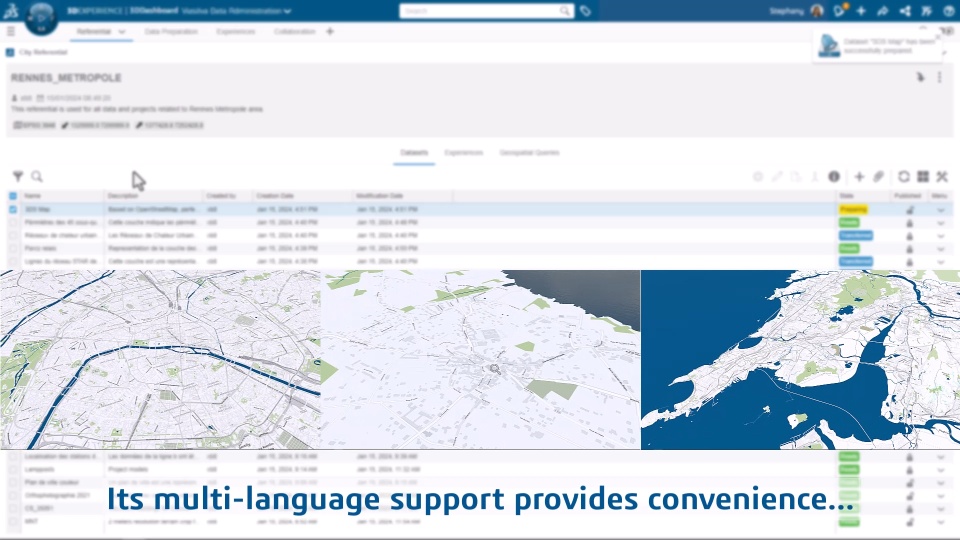
Task: Click the 3DS logo in header
Action: (12, 10)
